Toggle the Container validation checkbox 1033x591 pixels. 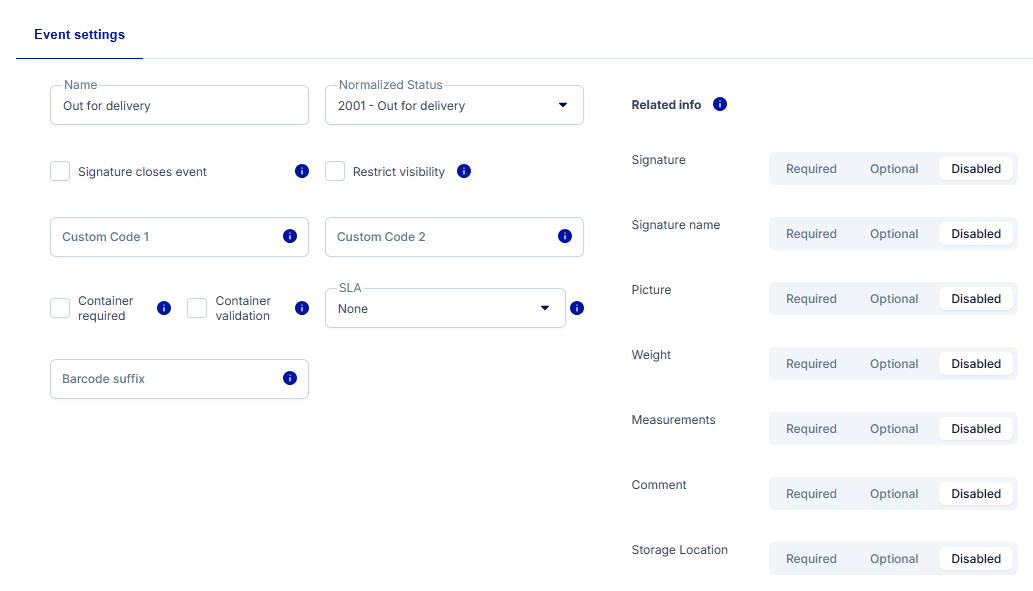[x=197, y=308]
